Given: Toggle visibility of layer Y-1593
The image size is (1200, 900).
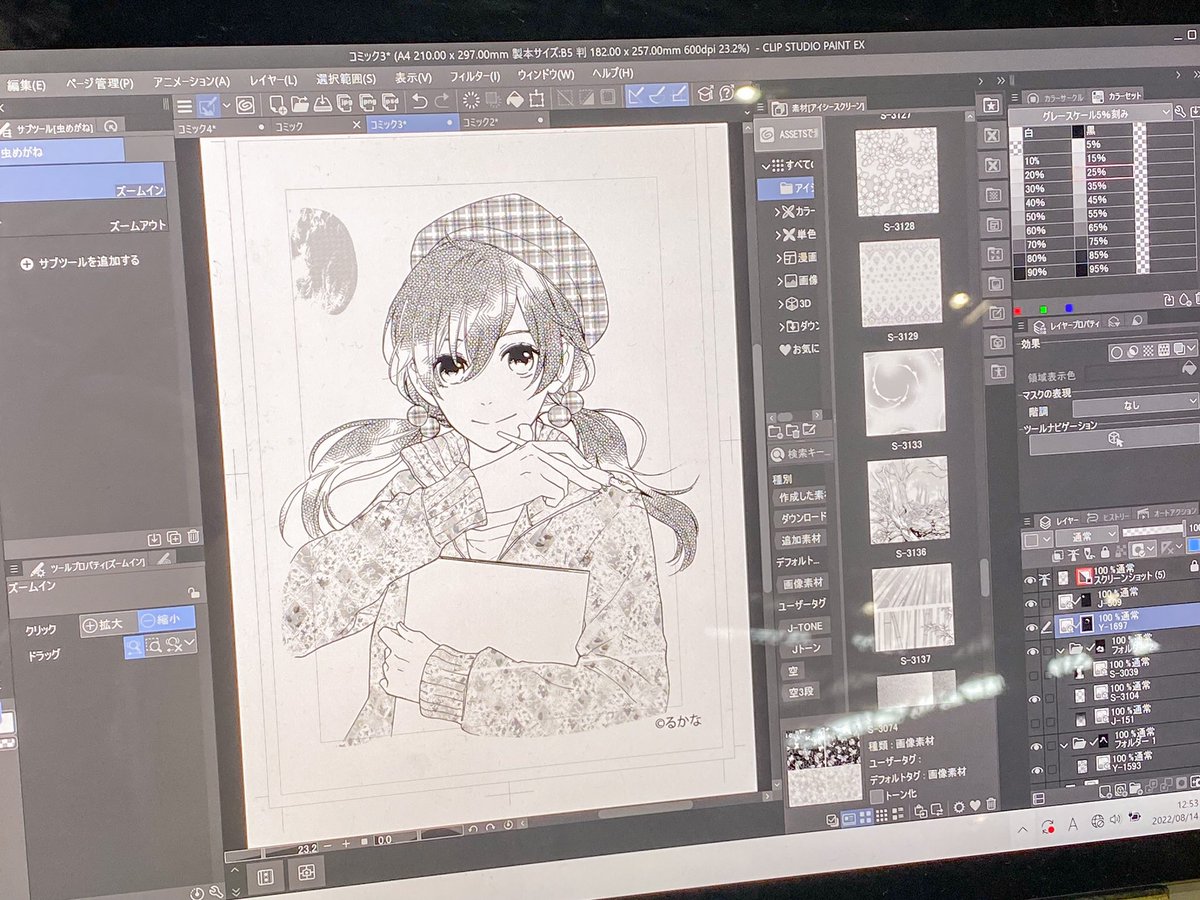Looking at the screenshot, I should coord(1036,770).
